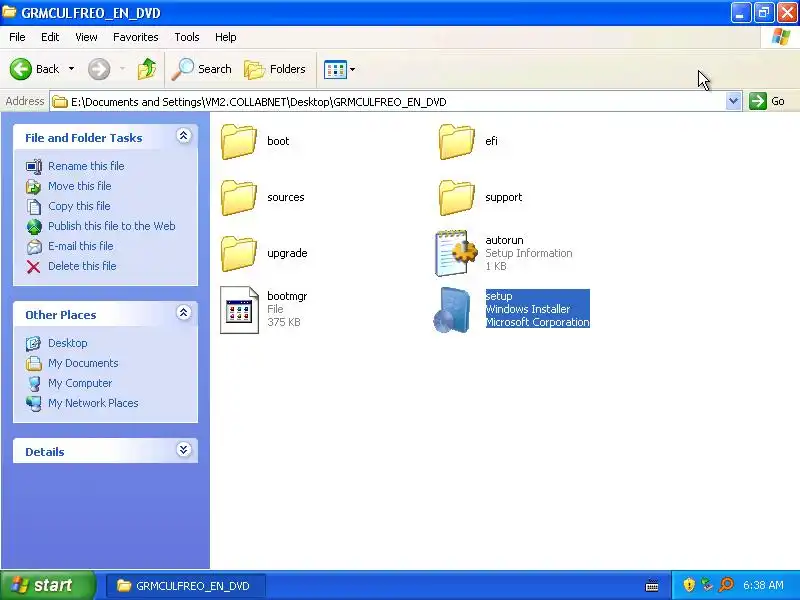Collapse the Other Places panel

(x=184, y=313)
